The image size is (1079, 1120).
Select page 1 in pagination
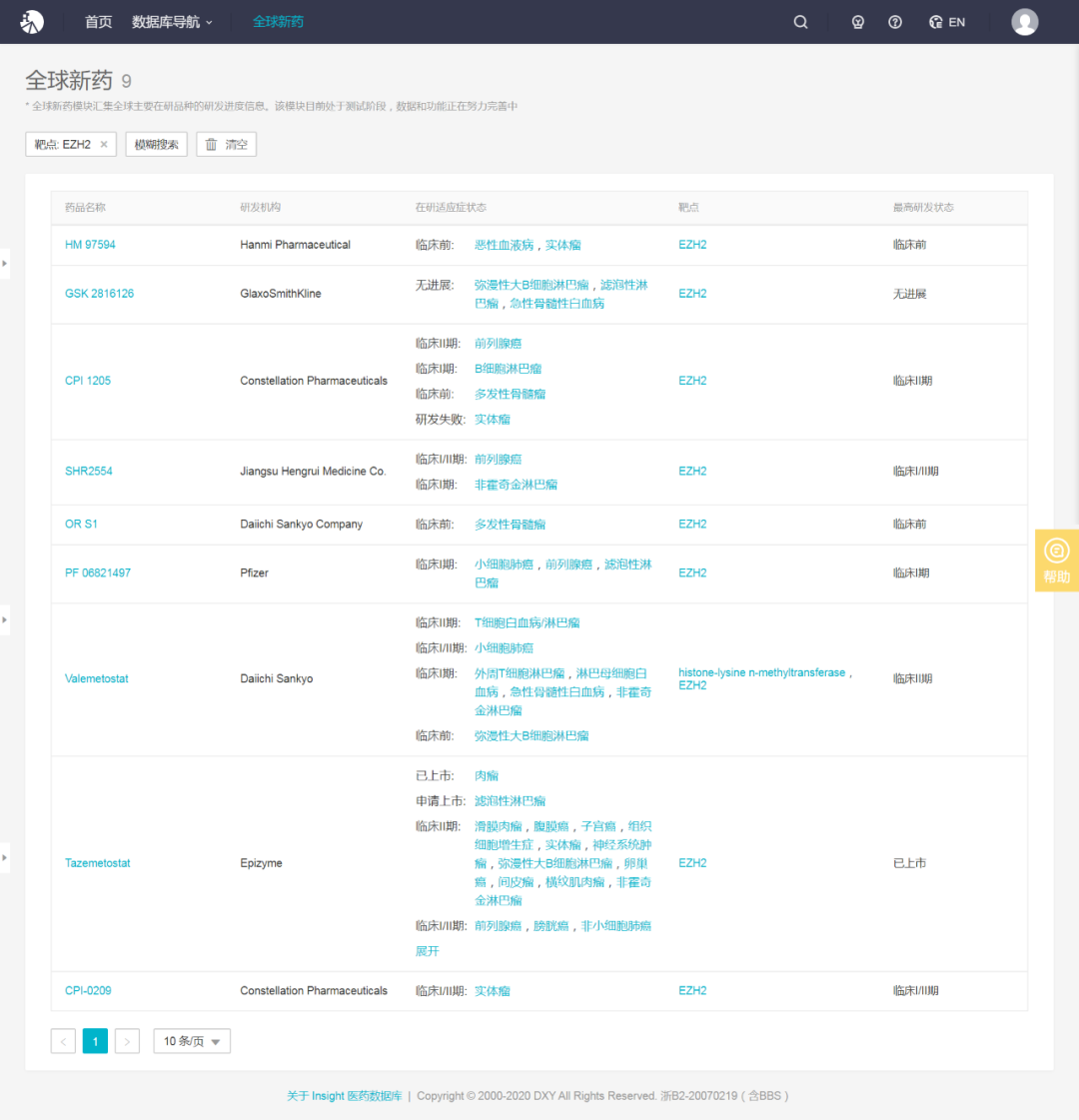[95, 1041]
